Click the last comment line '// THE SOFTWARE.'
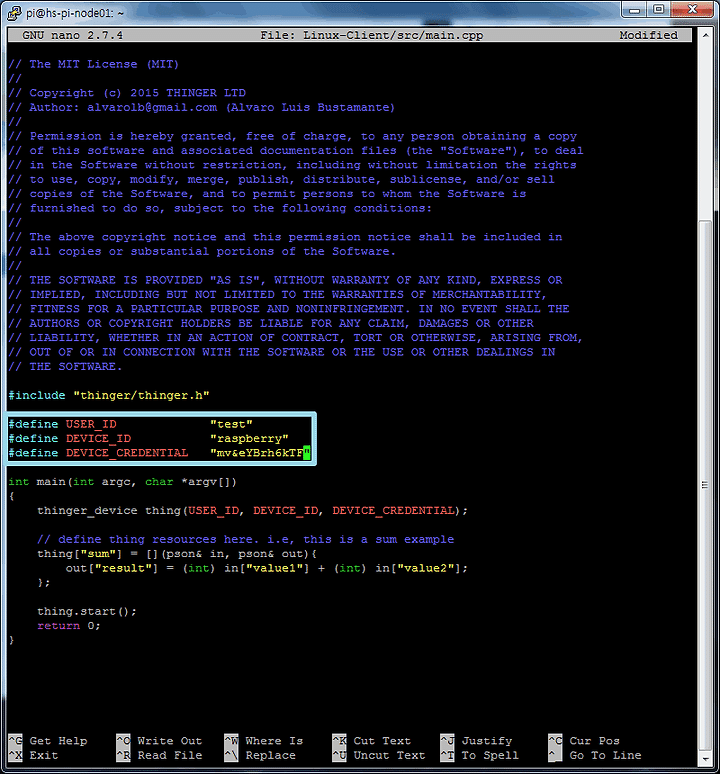Screen dimensions: 720x774 65,366
